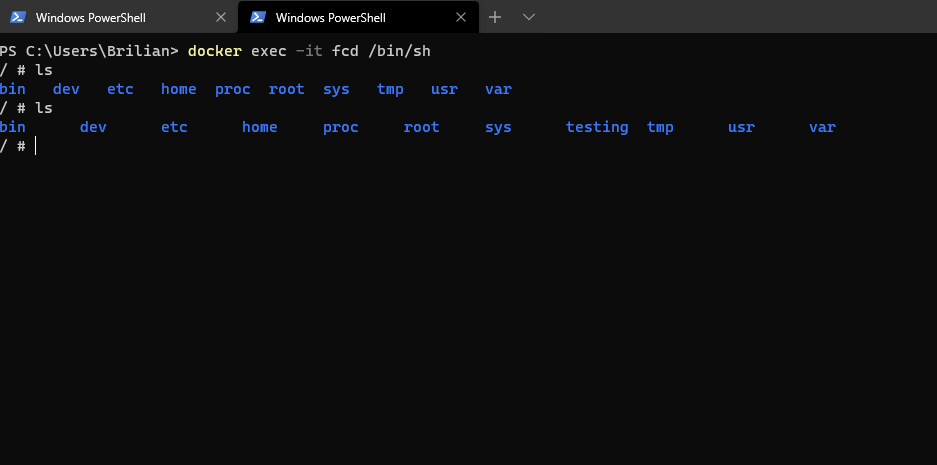
Task: Expand the new-tab profile dropdown chevron
Action: coord(528,17)
